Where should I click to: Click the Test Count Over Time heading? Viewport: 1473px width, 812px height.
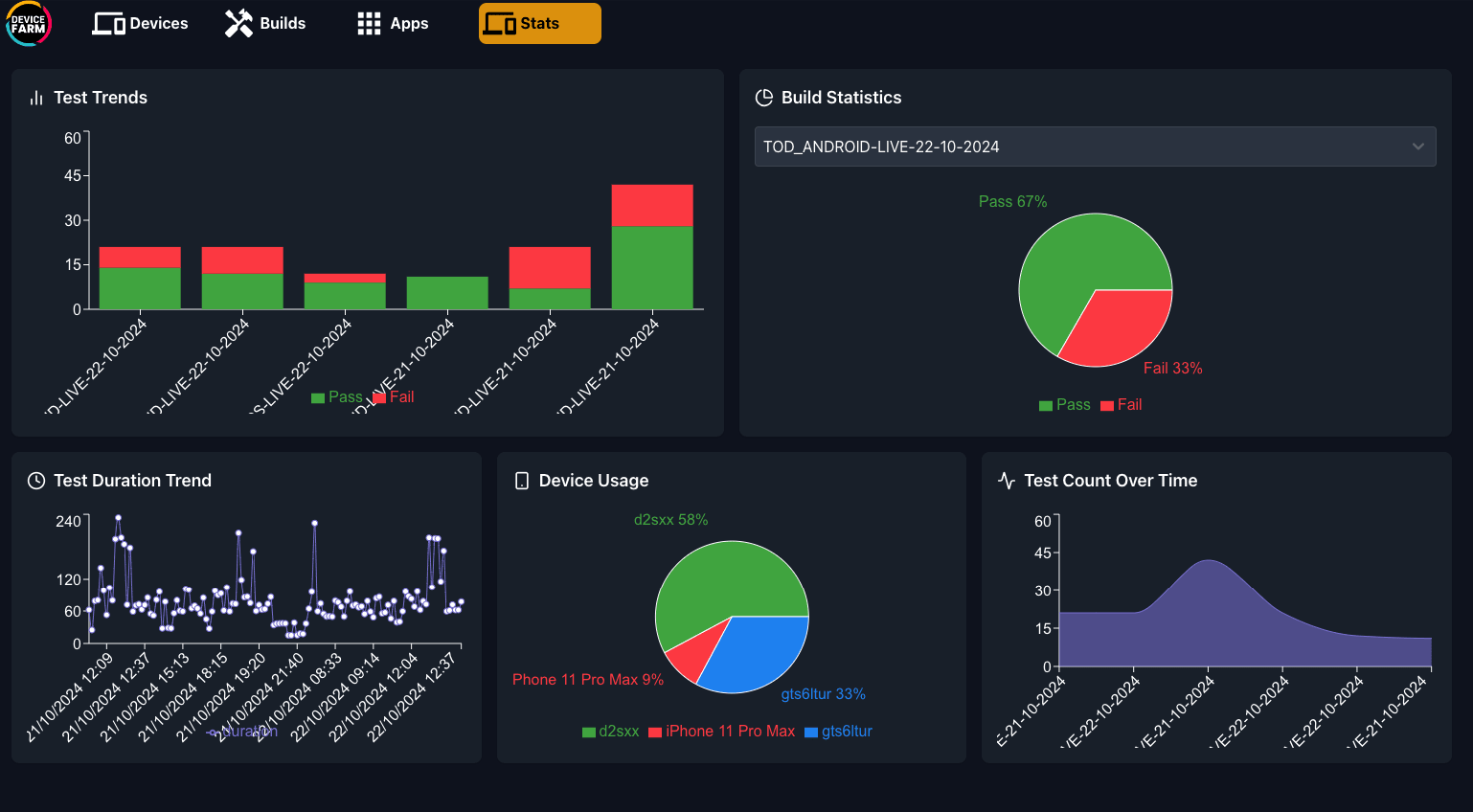click(1111, 481)
